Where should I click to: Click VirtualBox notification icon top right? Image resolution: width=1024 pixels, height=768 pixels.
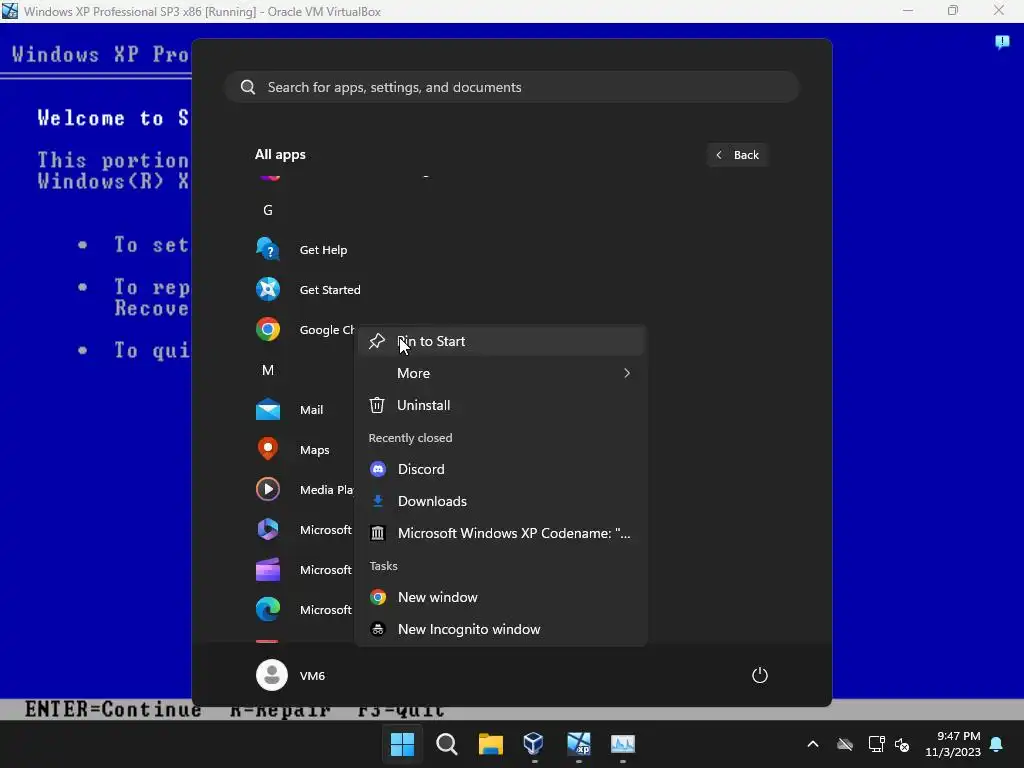point(1002,42)
